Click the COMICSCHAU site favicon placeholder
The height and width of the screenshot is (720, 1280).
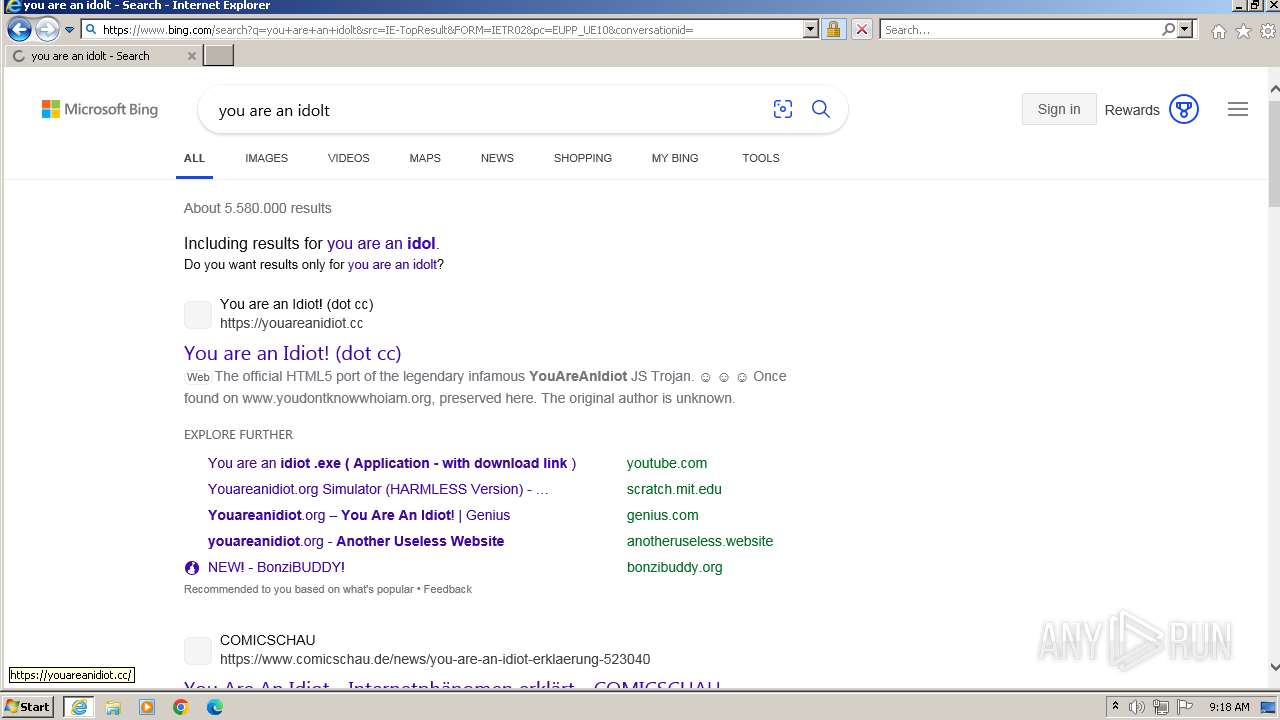tap(198, 650)
